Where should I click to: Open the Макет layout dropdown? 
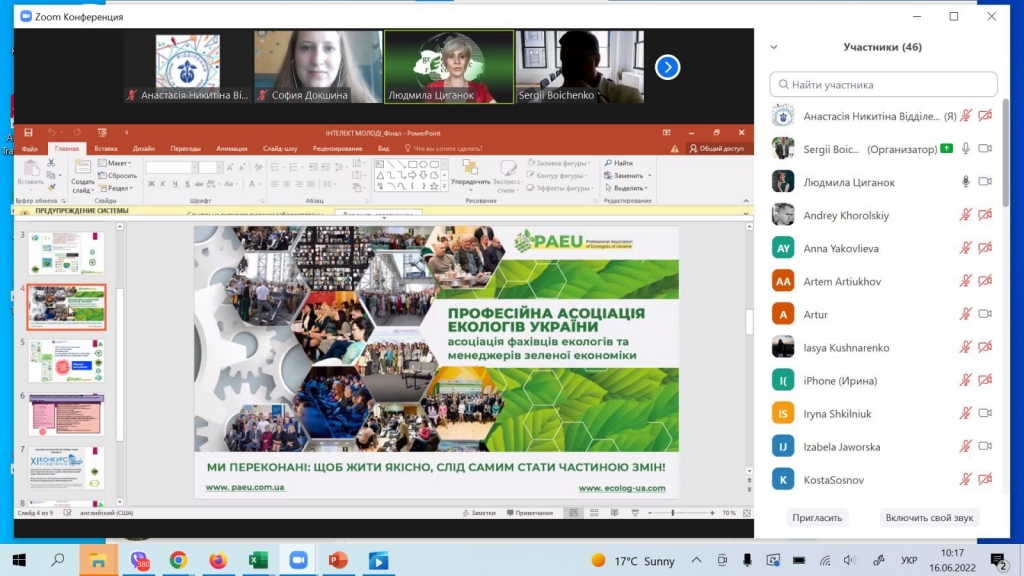(x=115, y=163)
